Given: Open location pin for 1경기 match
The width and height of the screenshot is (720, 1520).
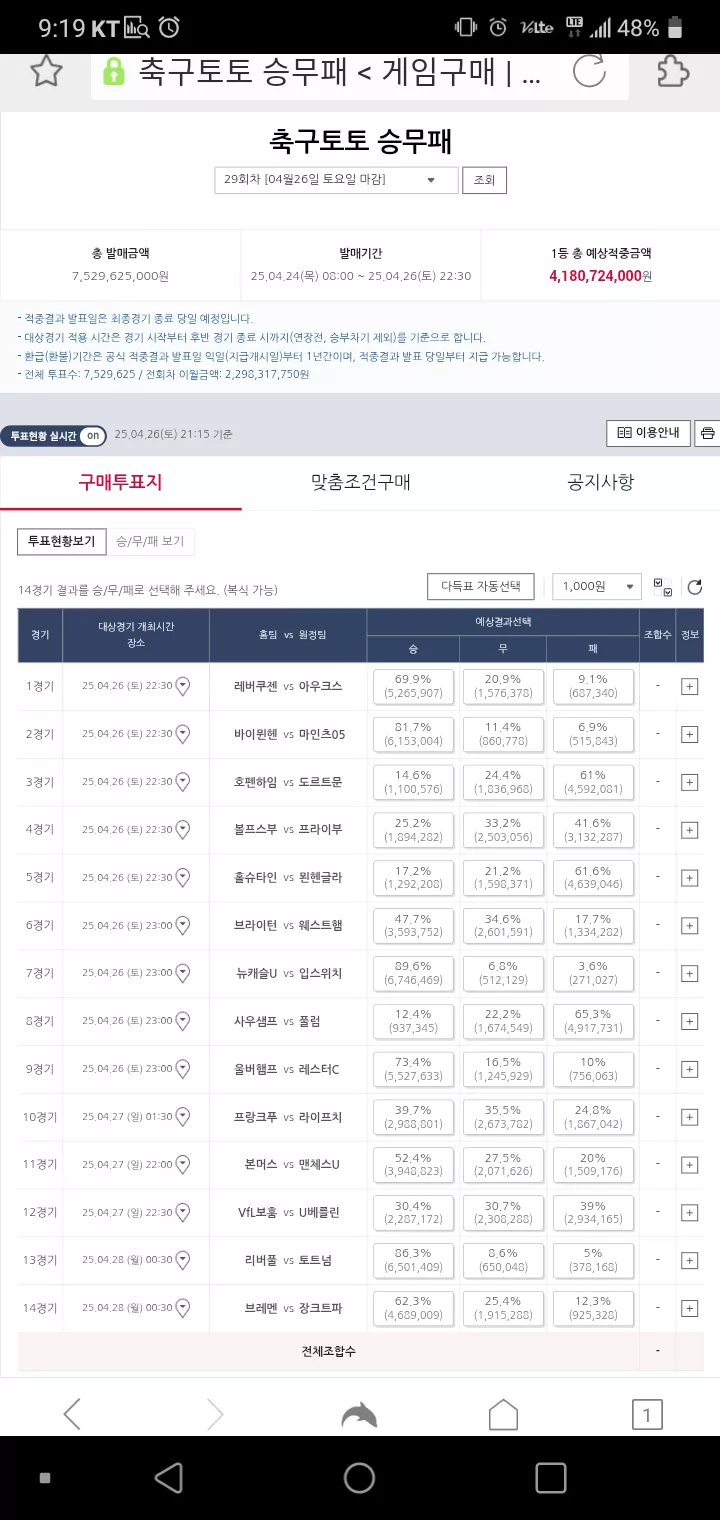Looking at the screenshot, I should [183, 686].
